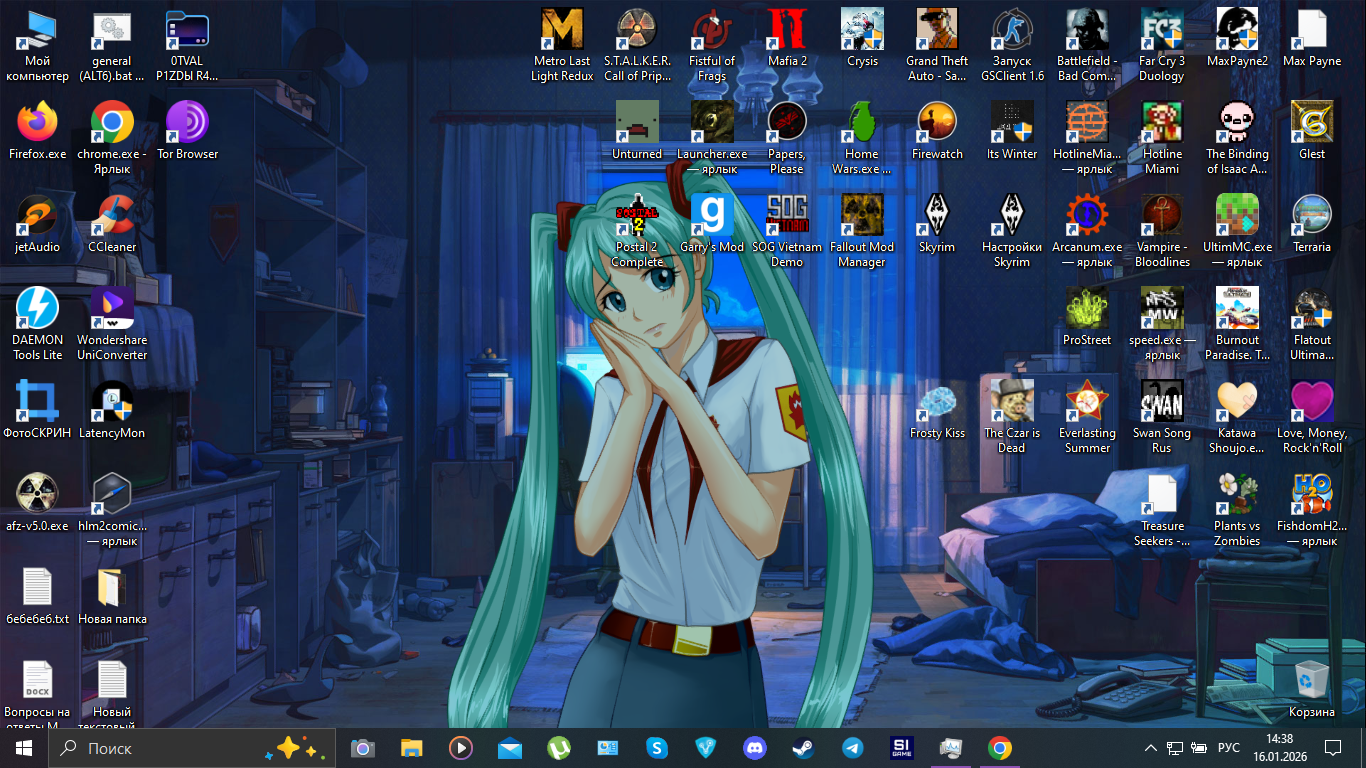
Task: Open the taskbar clock and date
Action: pos(1280,748)
